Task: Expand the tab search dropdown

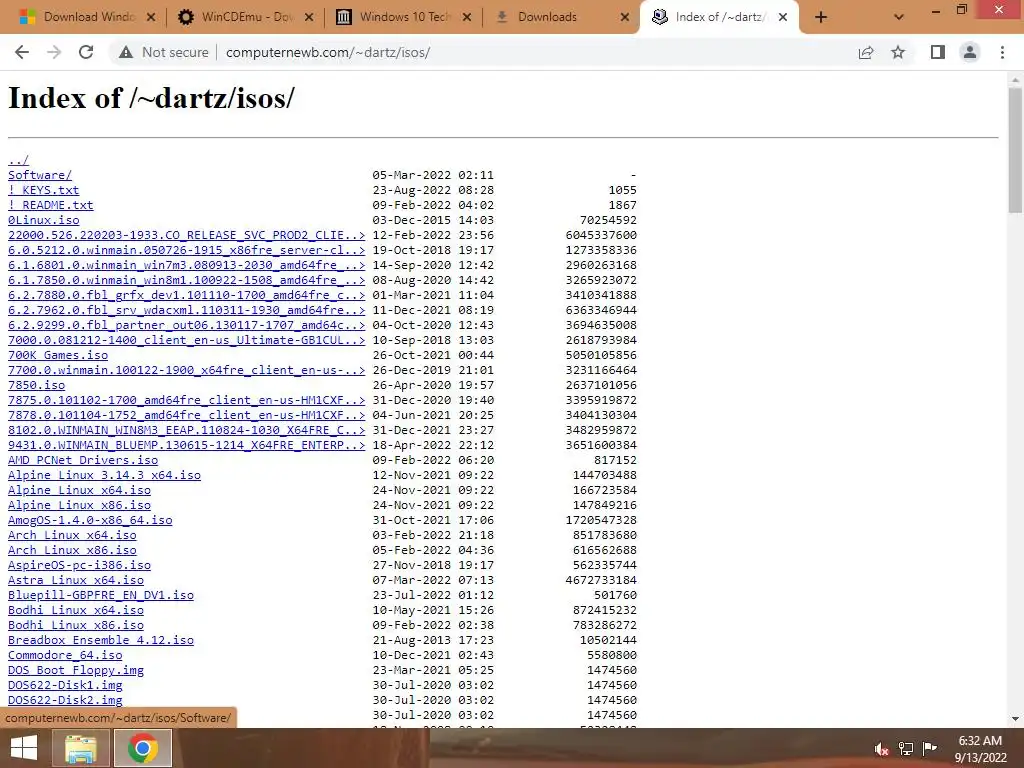Action: tap(899, 18)
